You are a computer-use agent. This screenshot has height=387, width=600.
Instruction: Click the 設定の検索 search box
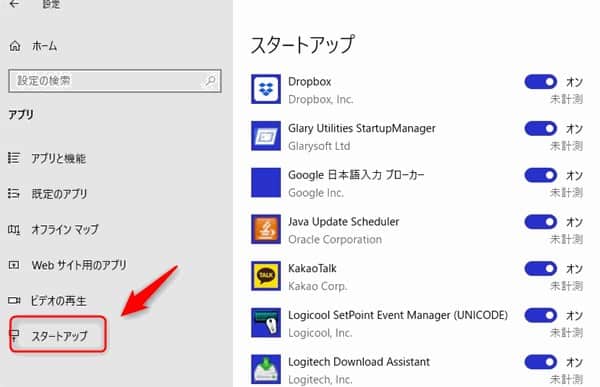click(x=115, y=81)
